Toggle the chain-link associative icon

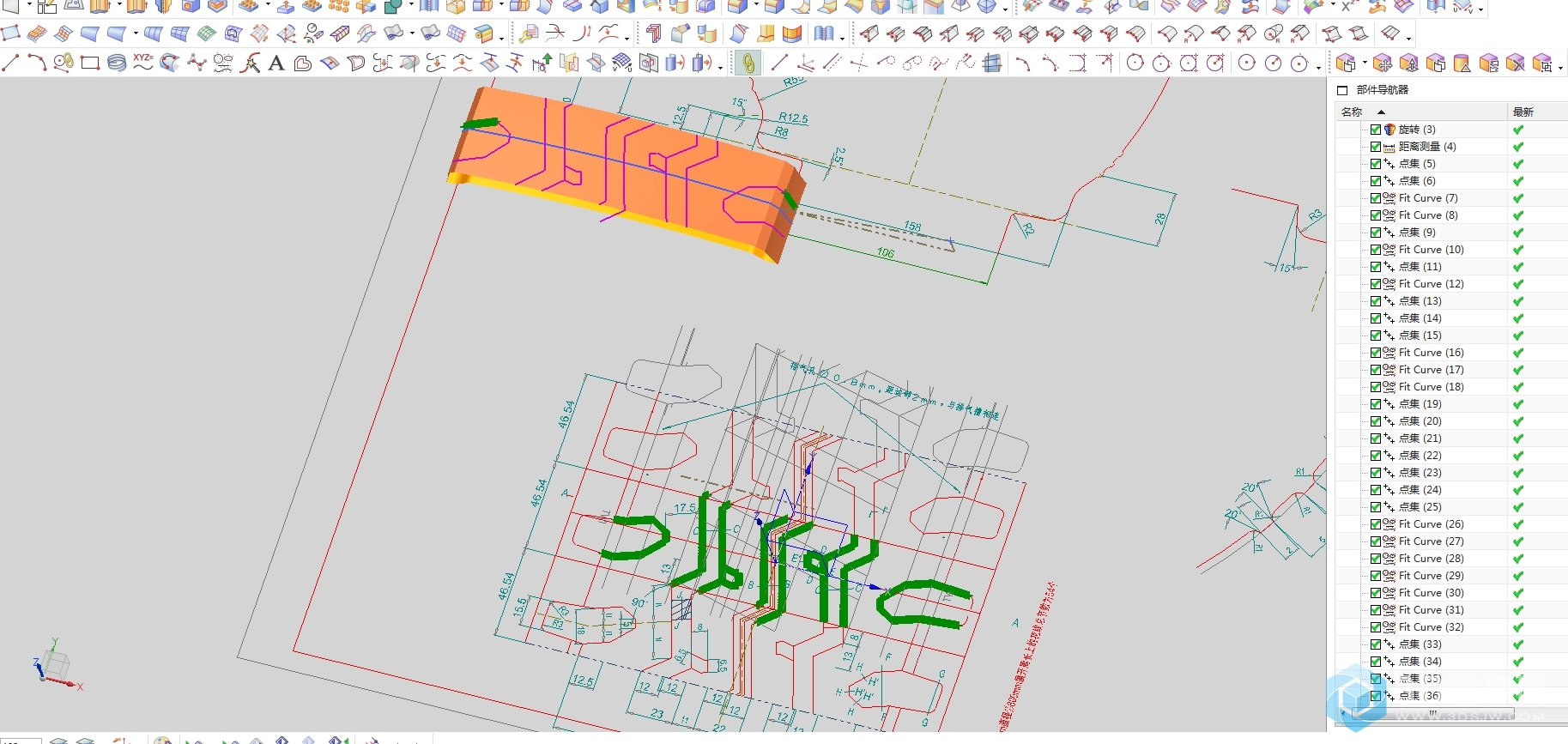coord(748,63)
